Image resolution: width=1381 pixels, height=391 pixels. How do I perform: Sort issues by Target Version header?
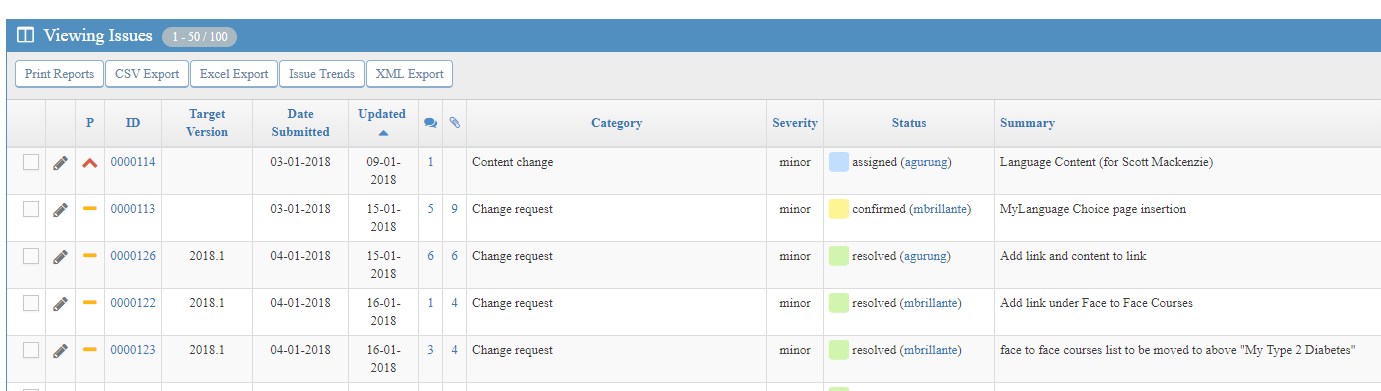coord(208,123)
